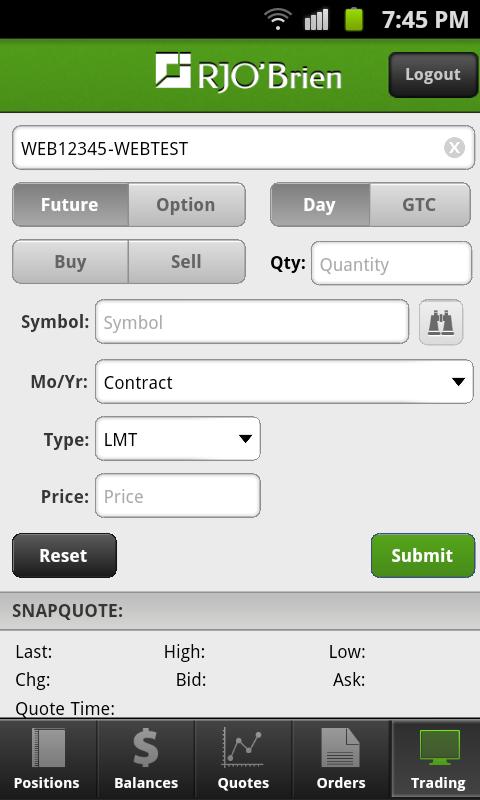
Task: Switch order duration to GTC
Action: (420, 205)
